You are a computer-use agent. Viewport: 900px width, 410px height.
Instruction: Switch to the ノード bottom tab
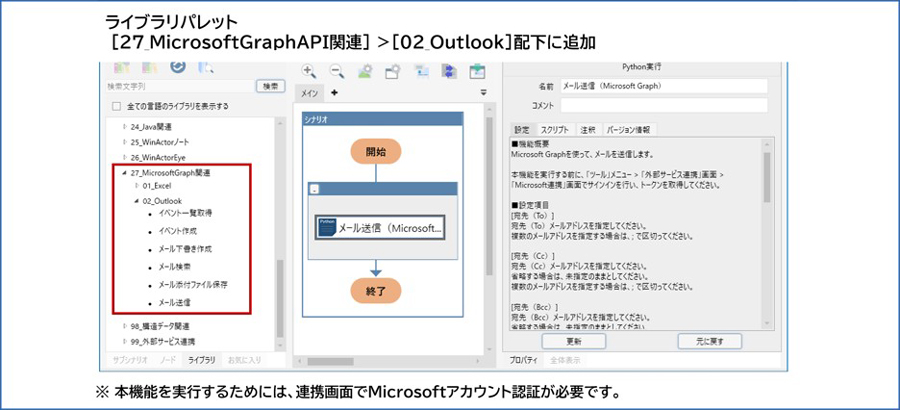[168, 360]
